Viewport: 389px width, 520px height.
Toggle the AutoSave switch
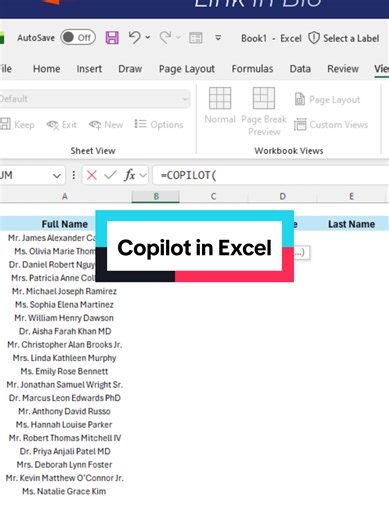tap(78, 38)
